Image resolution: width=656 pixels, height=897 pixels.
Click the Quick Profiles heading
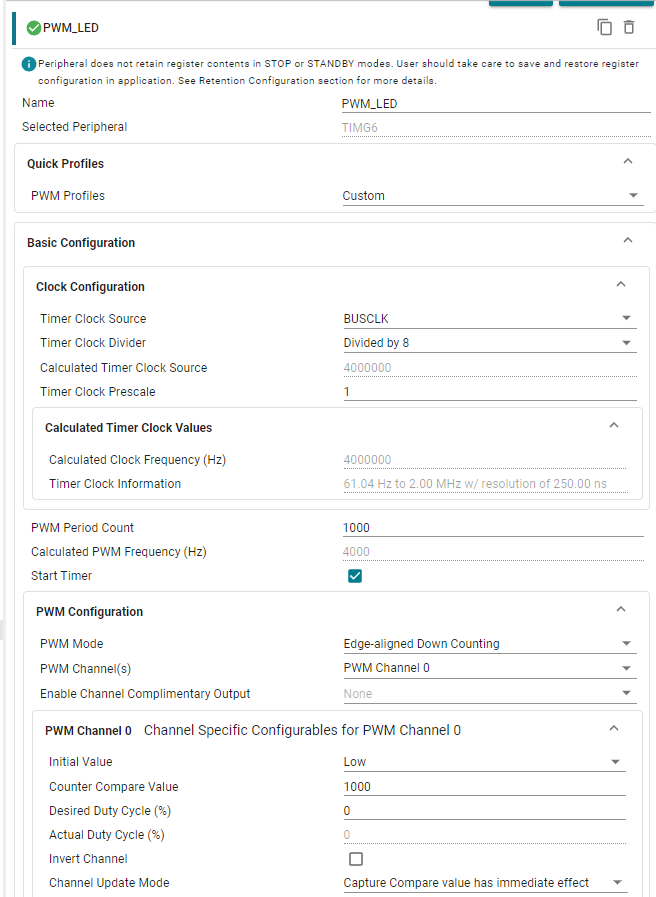click(x=65, y=164)
